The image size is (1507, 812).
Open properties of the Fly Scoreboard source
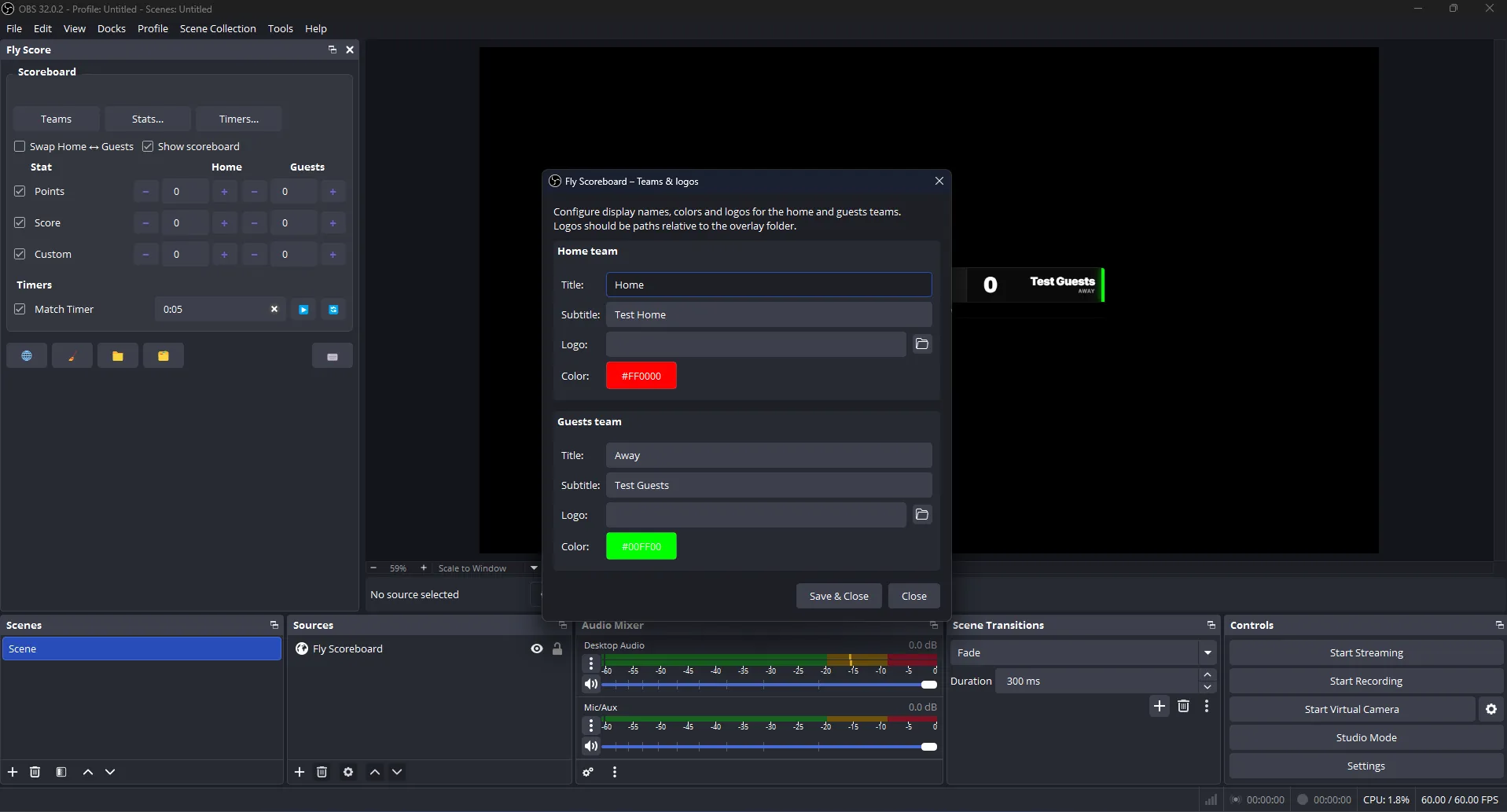(348, 772)
